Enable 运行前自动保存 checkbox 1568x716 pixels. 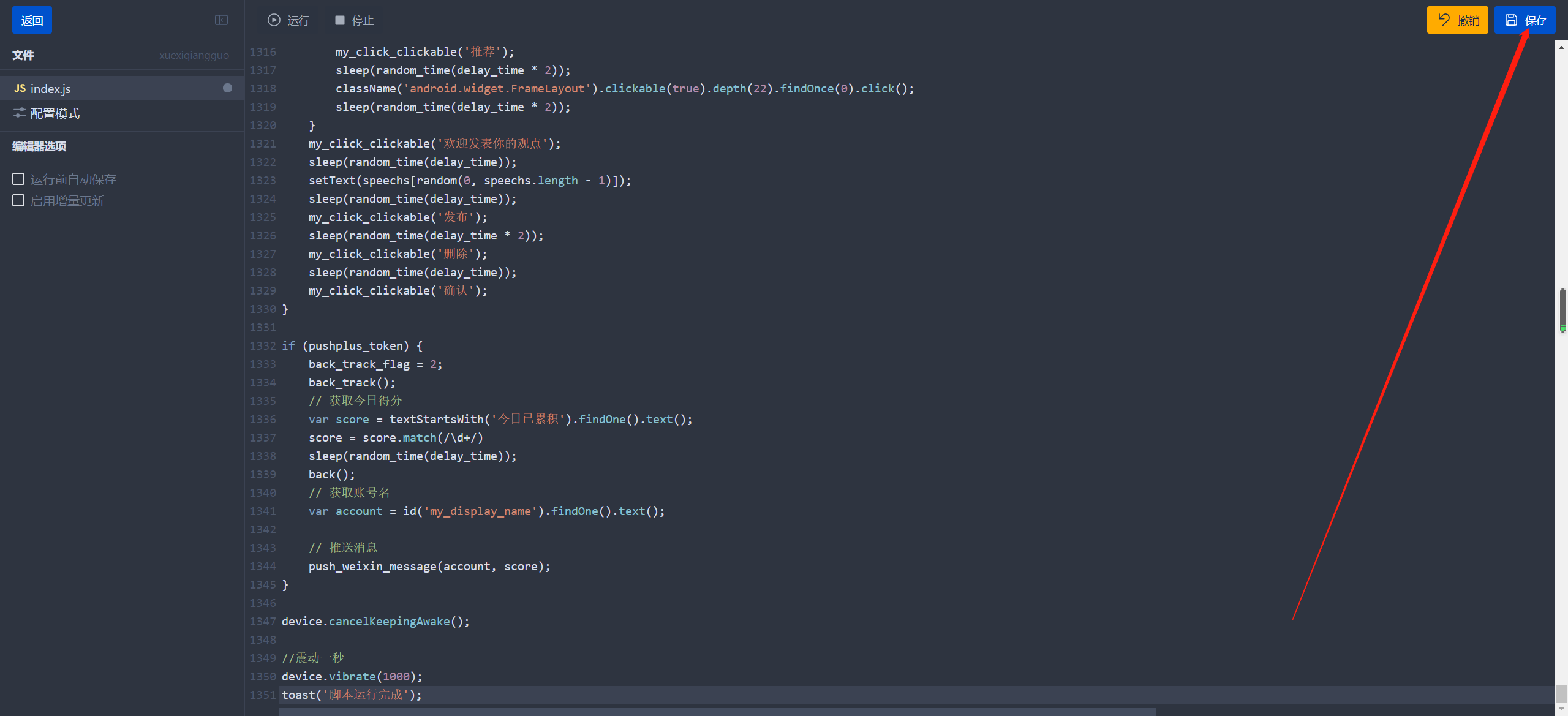(x=18, y=179)
